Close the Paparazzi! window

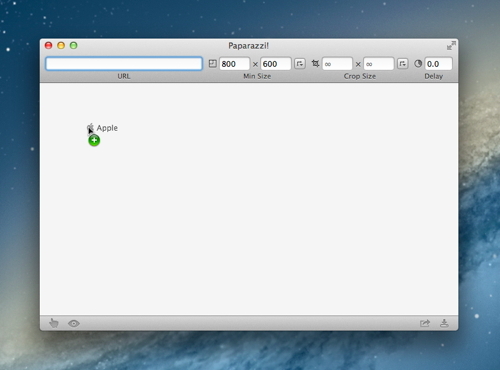[49, 45]
